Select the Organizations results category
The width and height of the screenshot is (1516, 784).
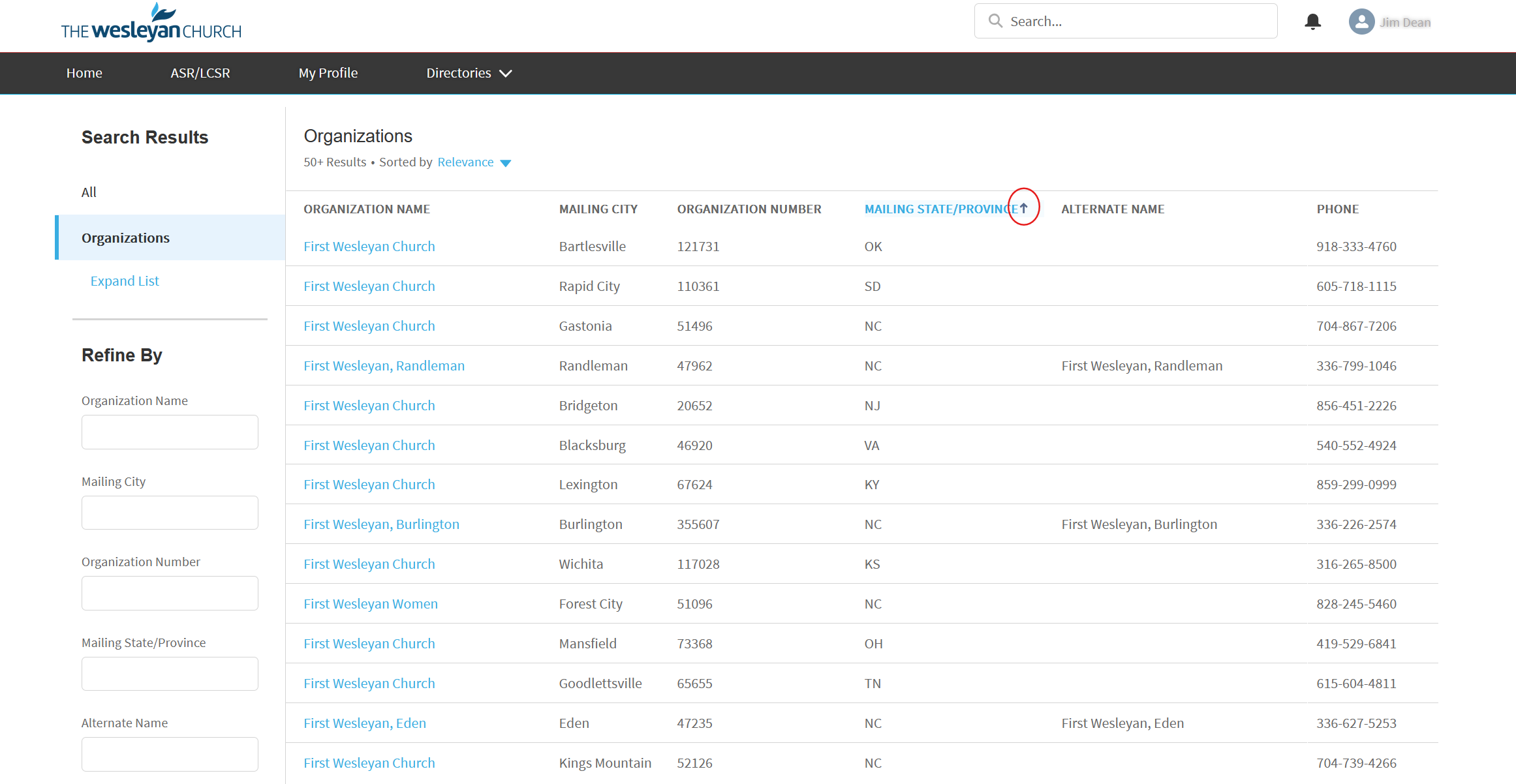pyautogui.click(x=125, y=238)
